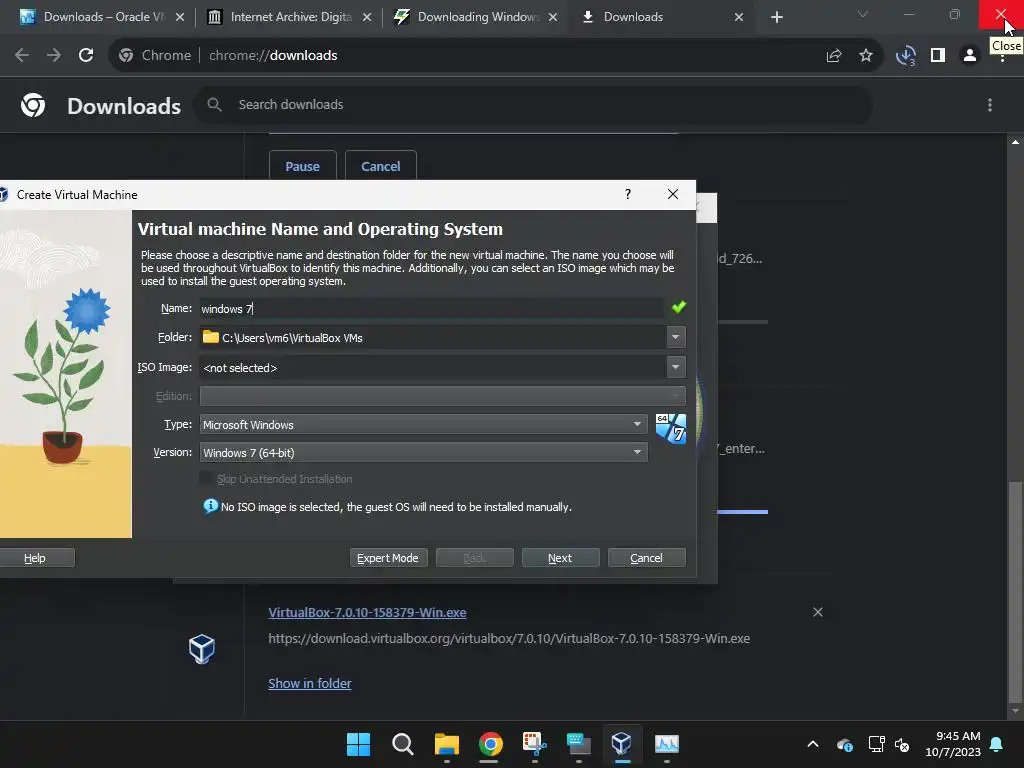This screenshot has width=1024, height=768.
Task: Switch to Downloads – Oracle VM tab
Action: (101, 17)
